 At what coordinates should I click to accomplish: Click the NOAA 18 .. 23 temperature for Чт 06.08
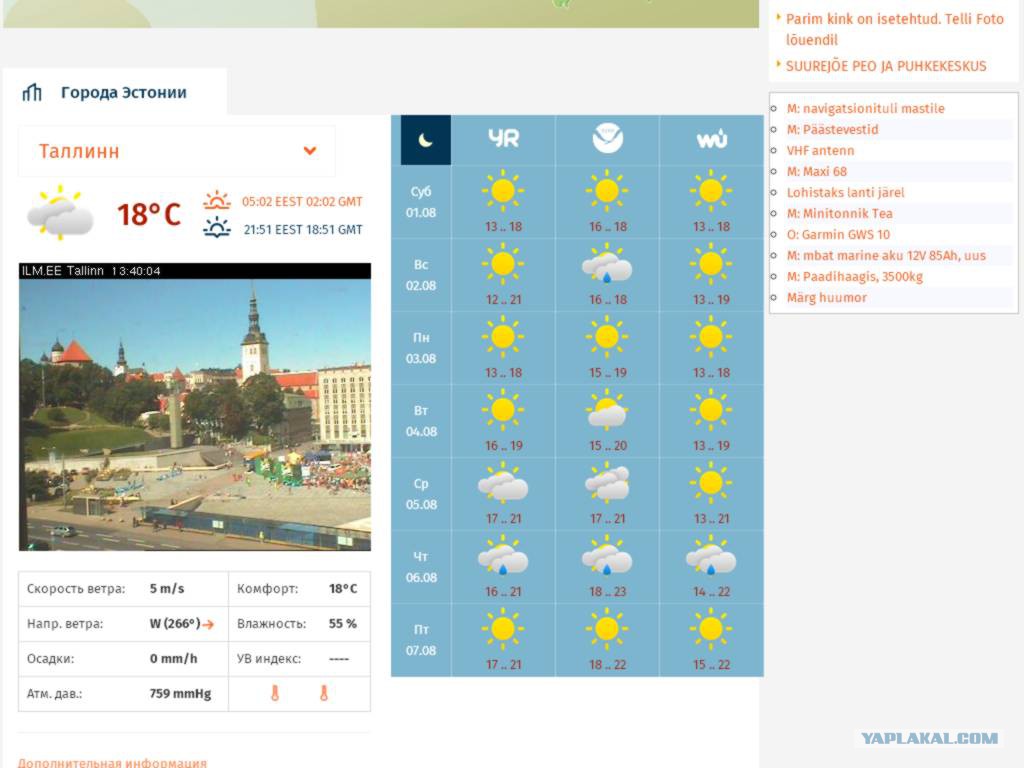[607, 592]
